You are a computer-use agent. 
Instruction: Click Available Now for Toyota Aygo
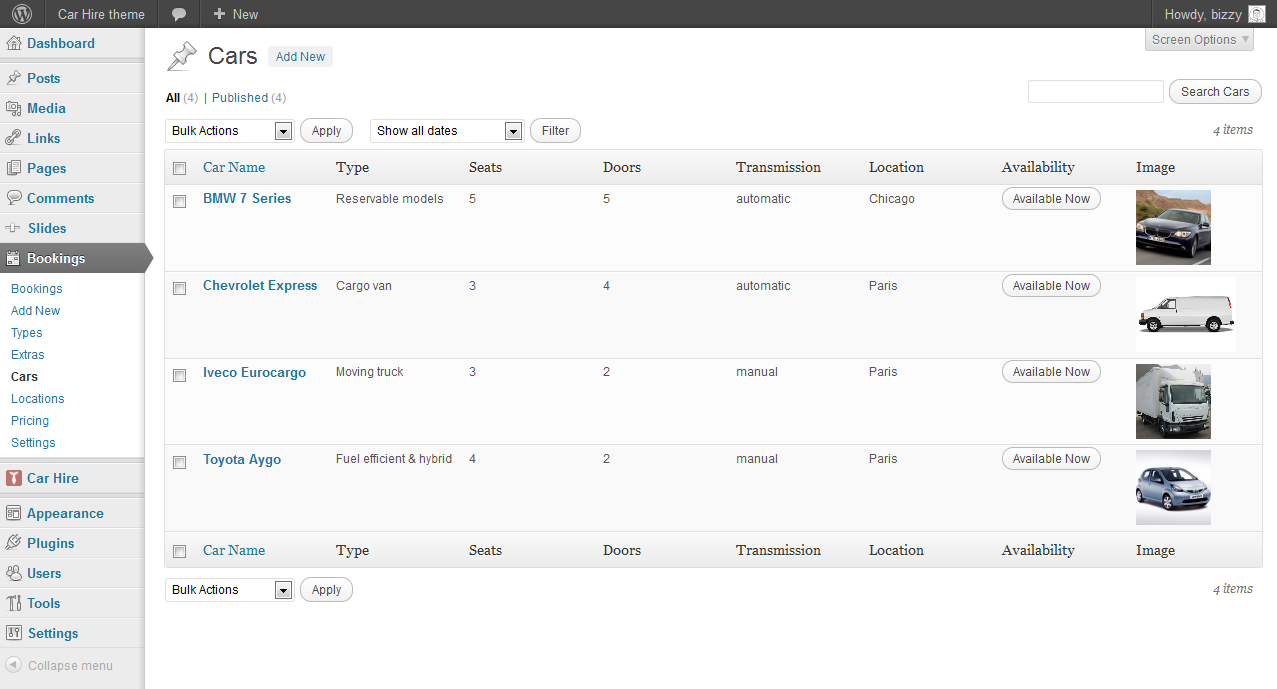click(x=1051, y=459)
